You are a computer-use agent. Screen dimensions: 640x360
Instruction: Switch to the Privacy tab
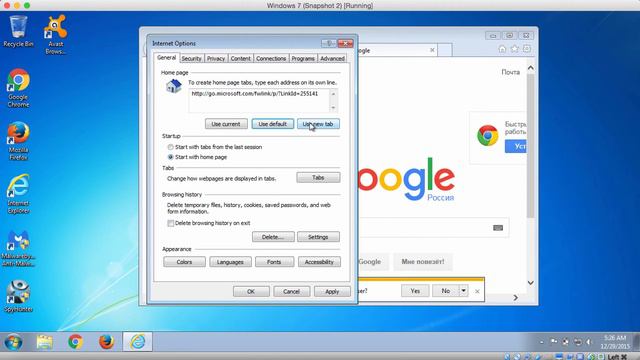(x=216, y=58)
